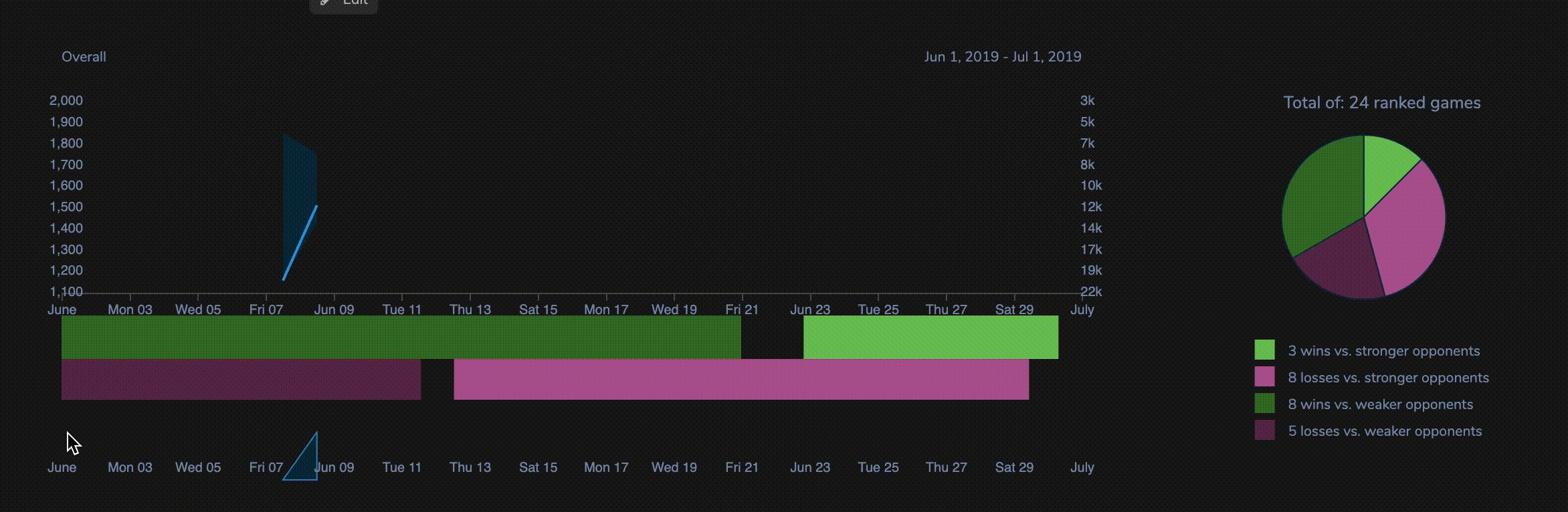Click '8 losses vs. stronger opponents' legend text
This screenshot has width=1568, height=512.
click(1389, 378)
